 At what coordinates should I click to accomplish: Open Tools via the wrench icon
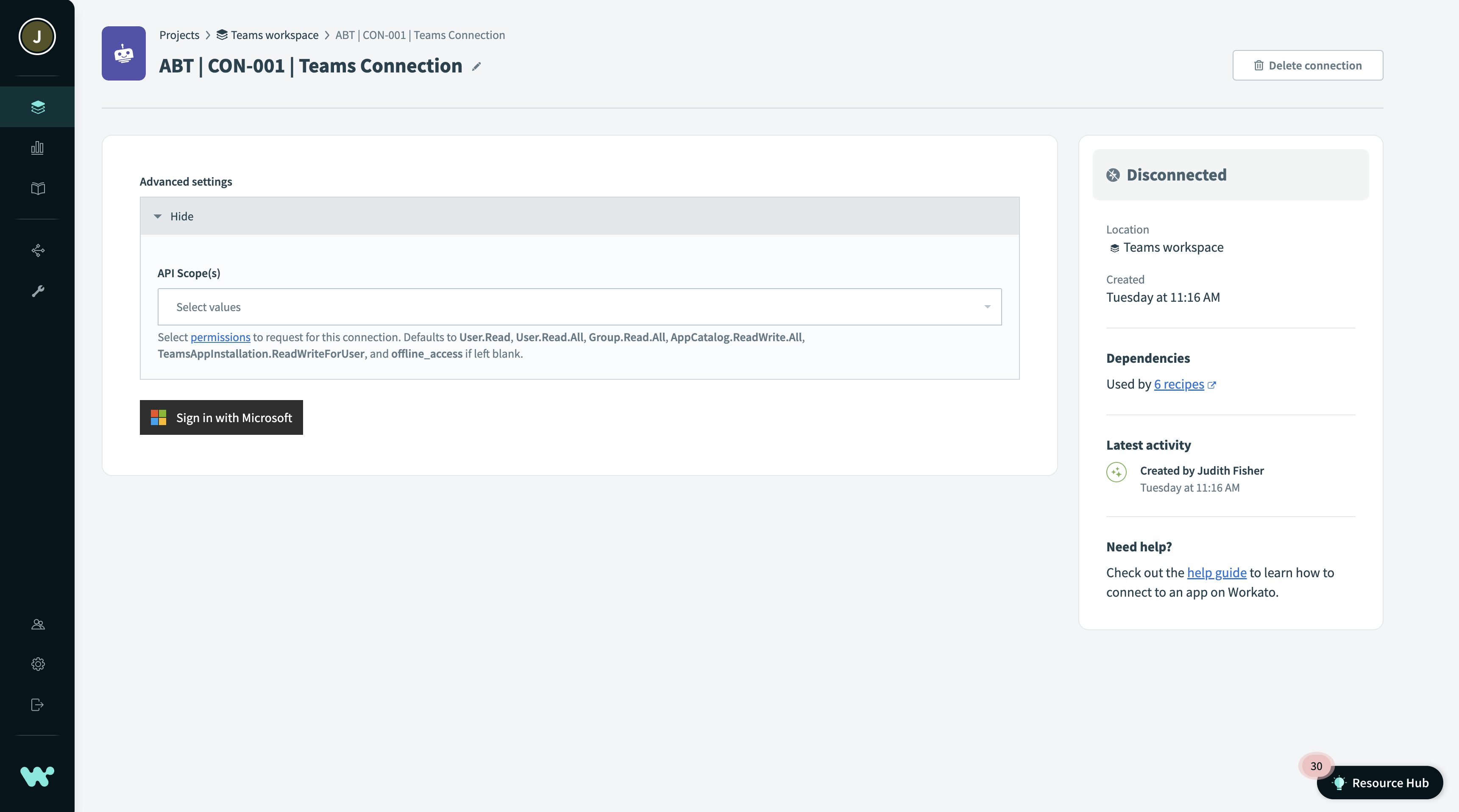37,291
